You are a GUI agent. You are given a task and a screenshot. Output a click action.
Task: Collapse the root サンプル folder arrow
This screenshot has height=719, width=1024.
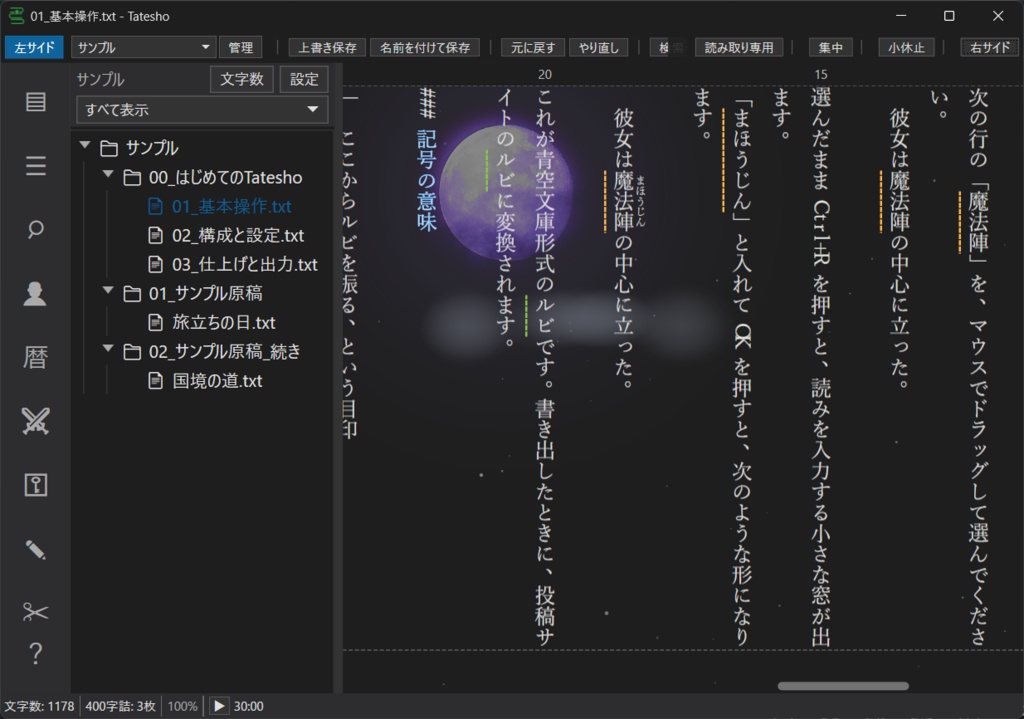(x=85, y=145)
